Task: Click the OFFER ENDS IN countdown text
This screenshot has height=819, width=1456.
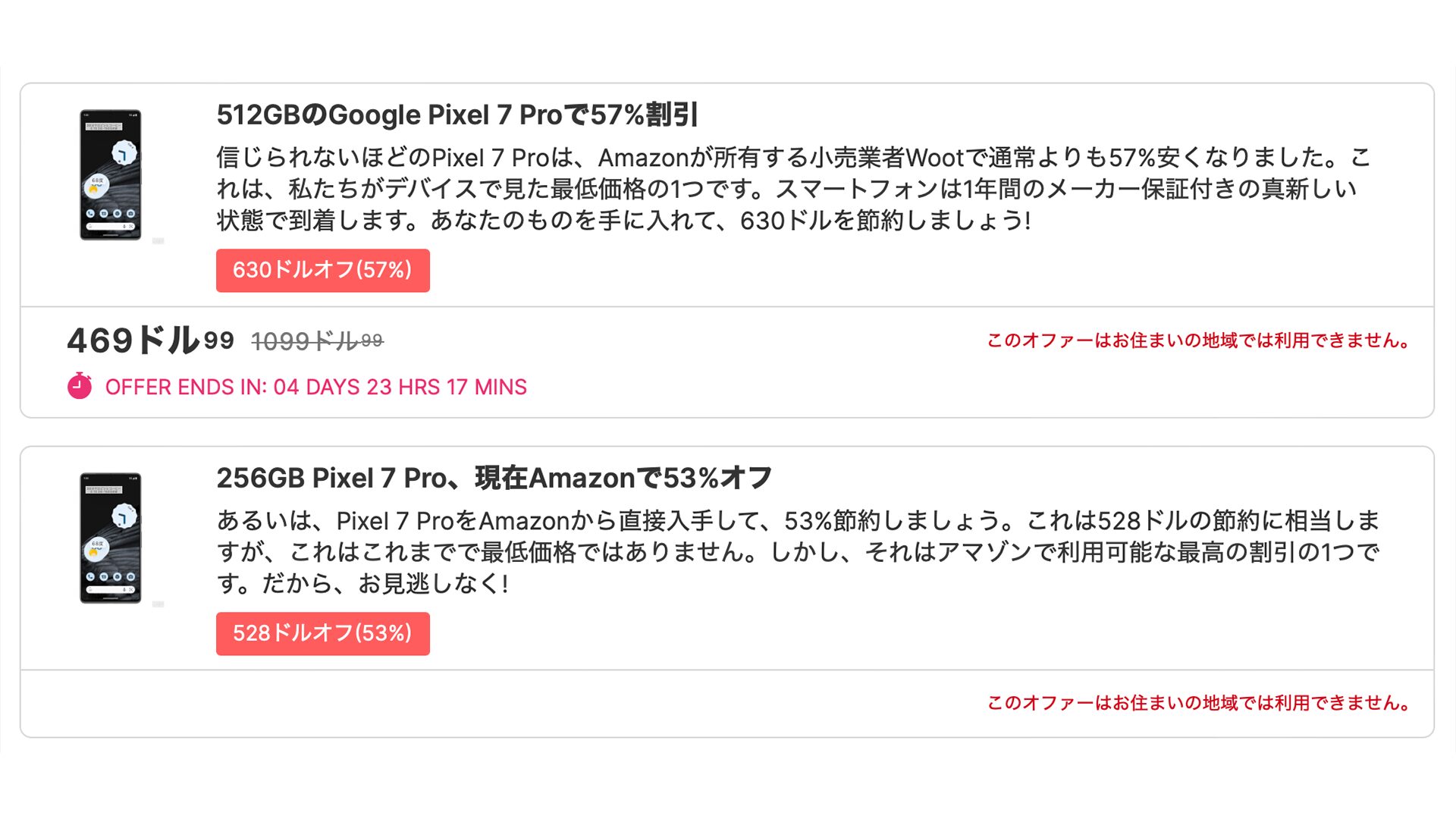Action: coord(315,388)
